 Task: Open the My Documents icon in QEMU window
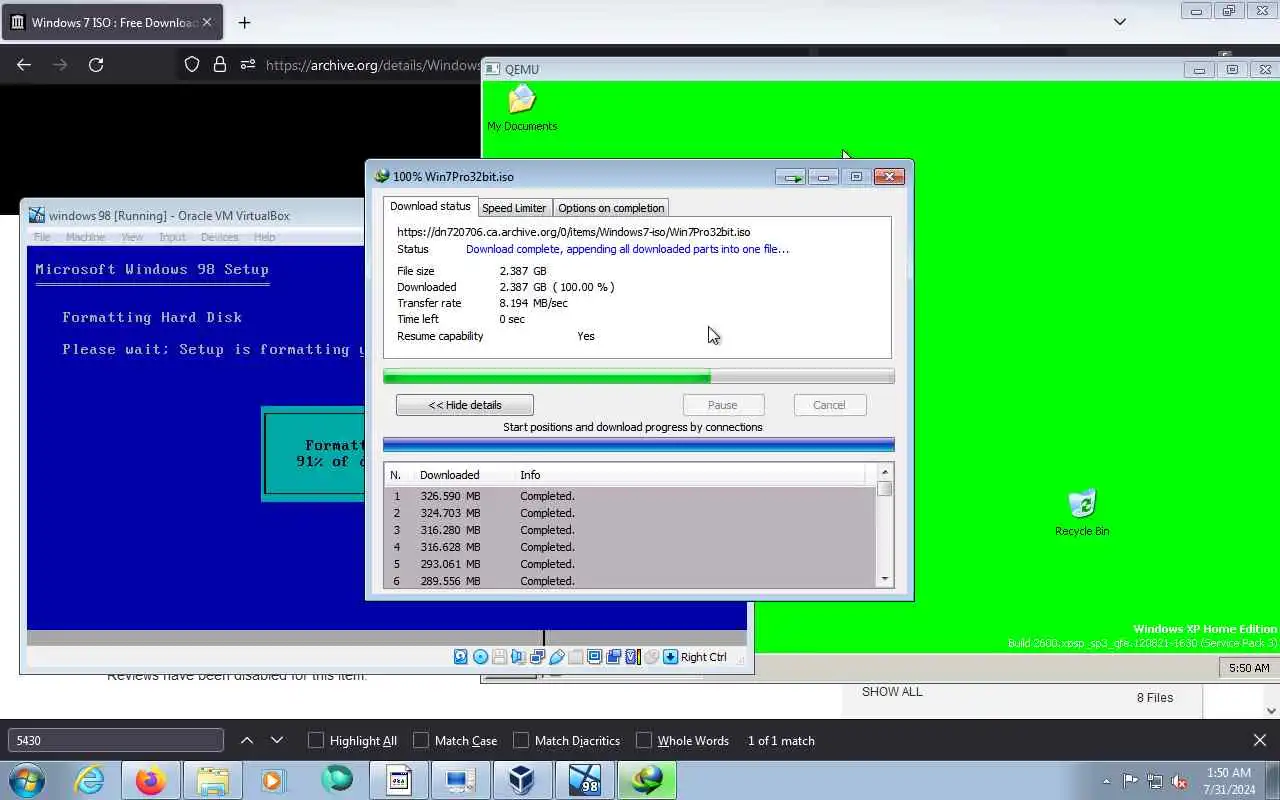pos(522,108)
